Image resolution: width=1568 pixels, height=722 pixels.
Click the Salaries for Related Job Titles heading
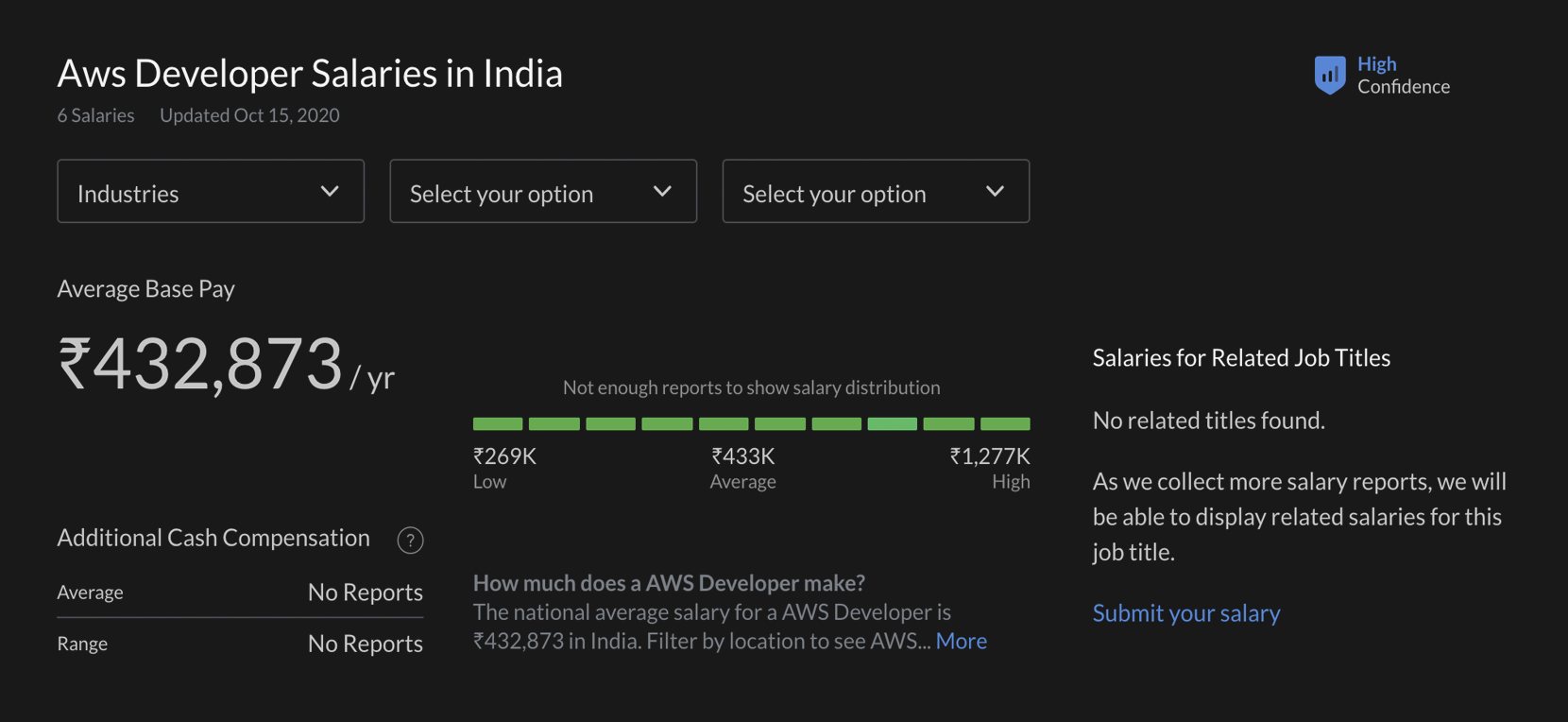click(1241, 358)
